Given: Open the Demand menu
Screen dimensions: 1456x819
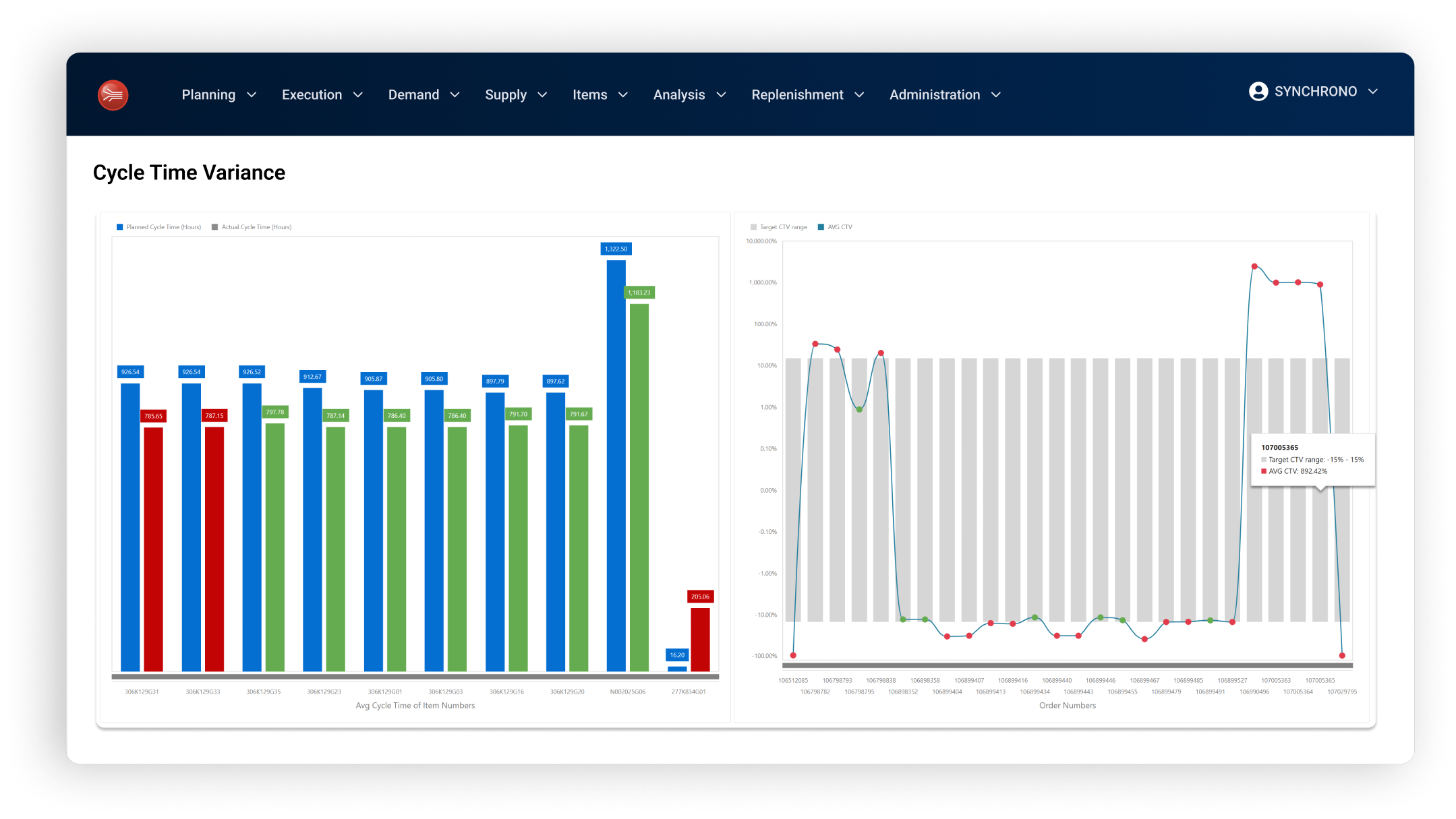Looking at the screenshot, I should pyautogui.click(x=413, y=95).
